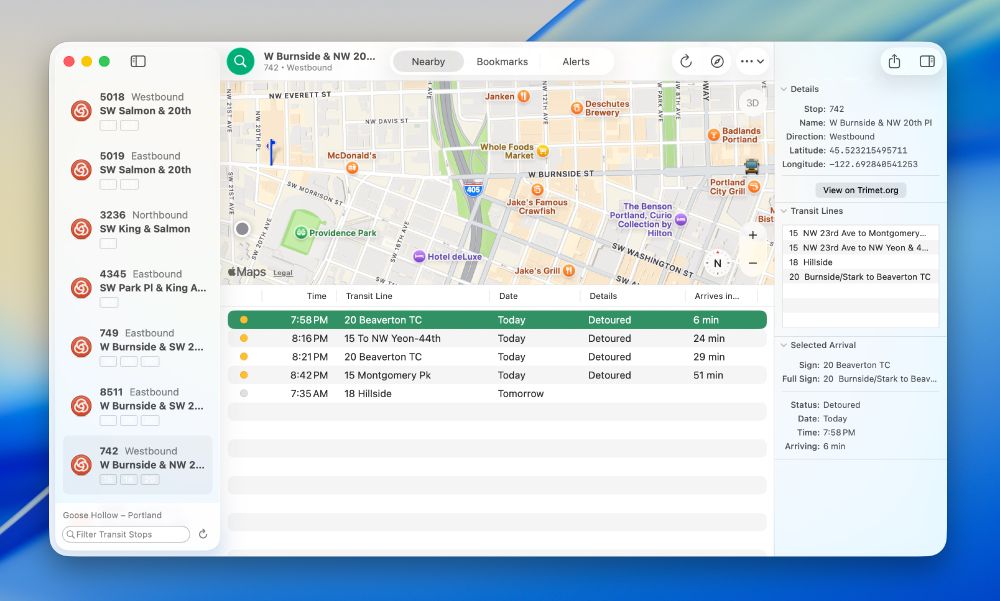The image size is (1000, 601).
Task: Click the green search button
Action: click(x=240, y=61)
